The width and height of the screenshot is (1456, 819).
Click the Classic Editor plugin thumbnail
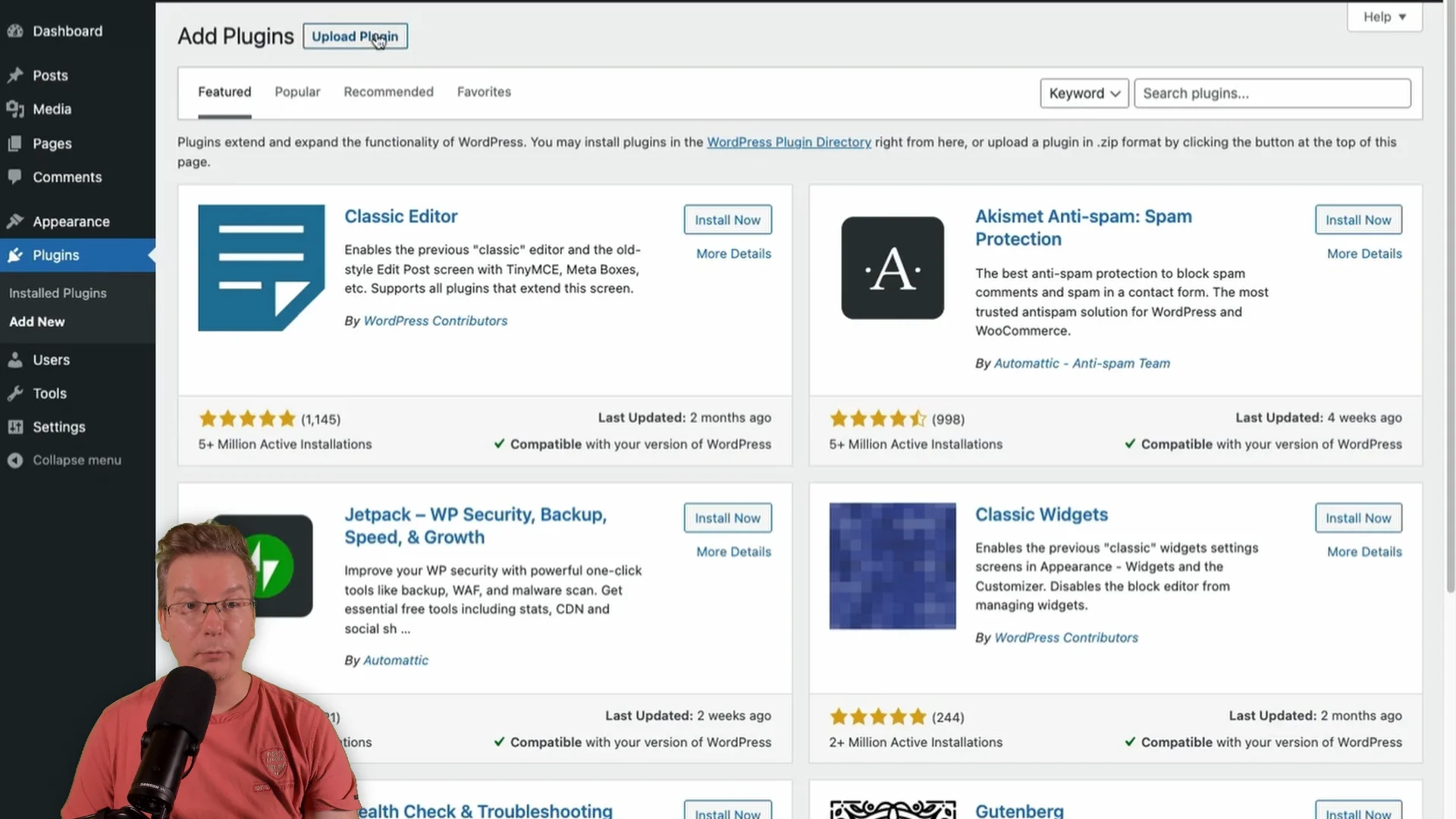click(x=261, y=267)
